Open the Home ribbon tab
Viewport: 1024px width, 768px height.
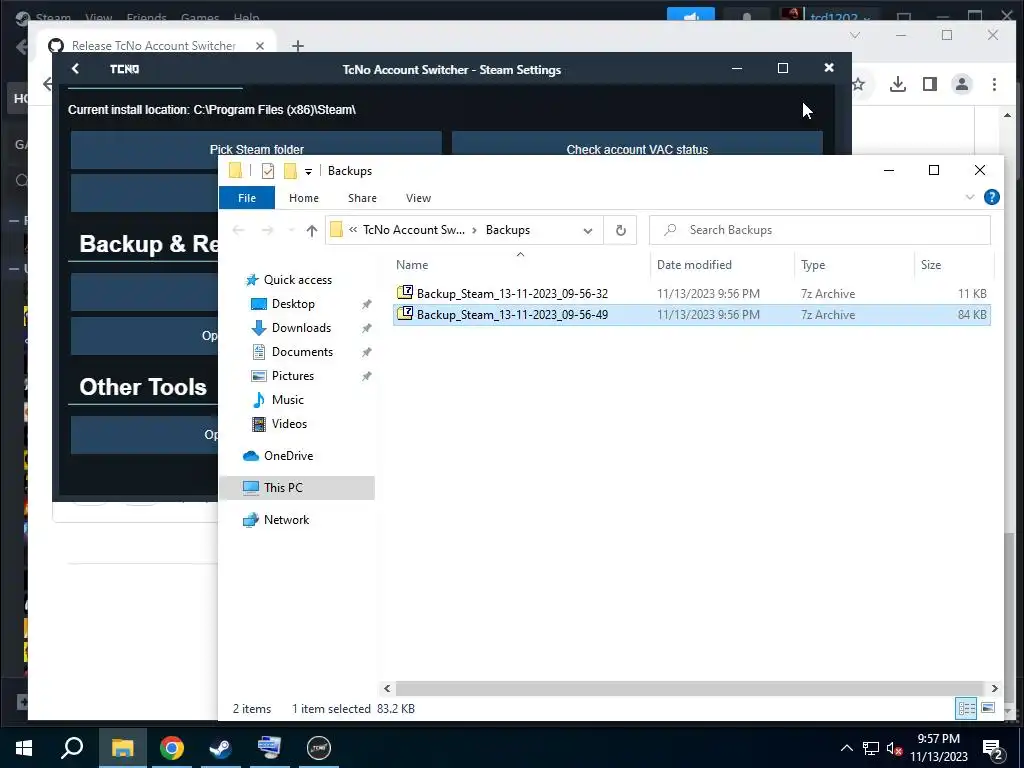[x=304, y=198]
